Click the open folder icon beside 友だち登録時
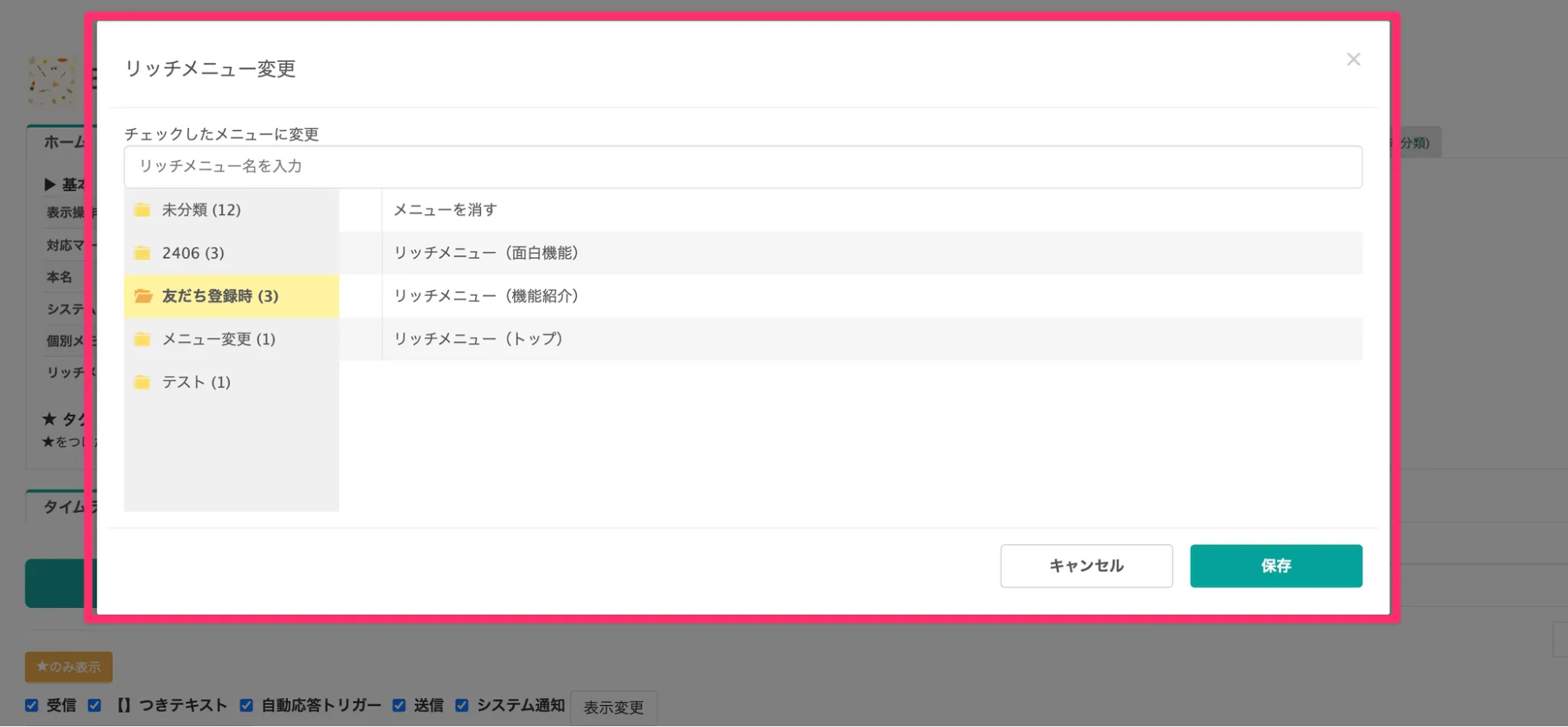The image size is (1568, 727). [x=142, y=296]
